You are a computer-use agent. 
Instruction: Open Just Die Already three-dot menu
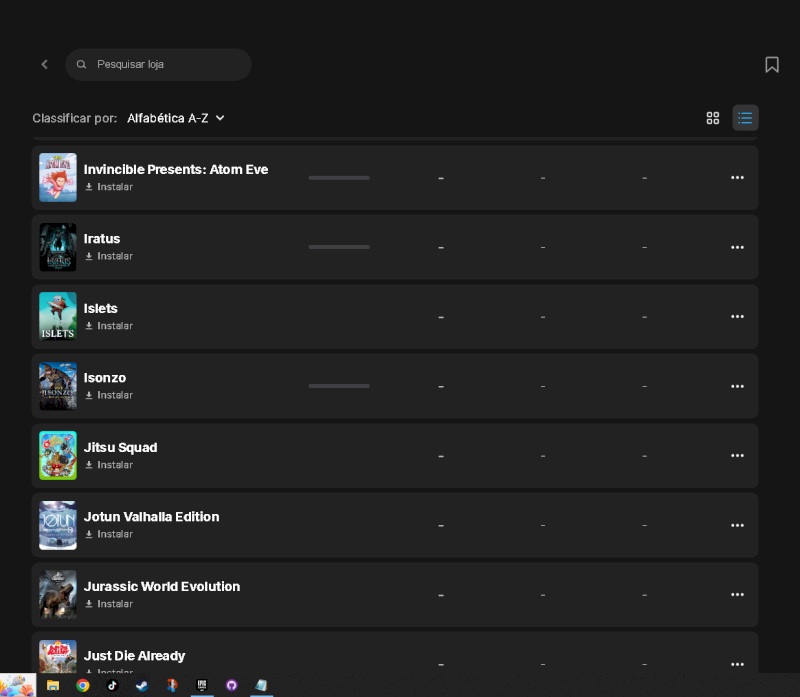coord(737,664)
